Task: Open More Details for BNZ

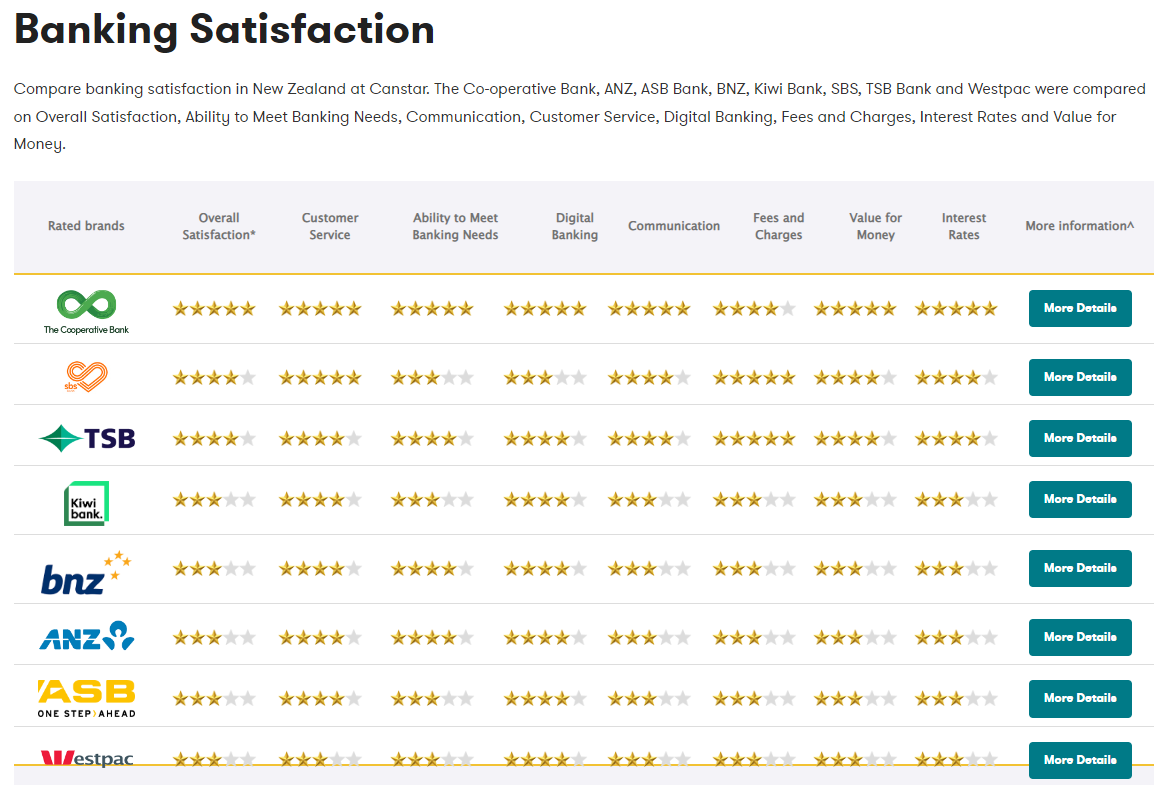Action: click(1080, 568)
